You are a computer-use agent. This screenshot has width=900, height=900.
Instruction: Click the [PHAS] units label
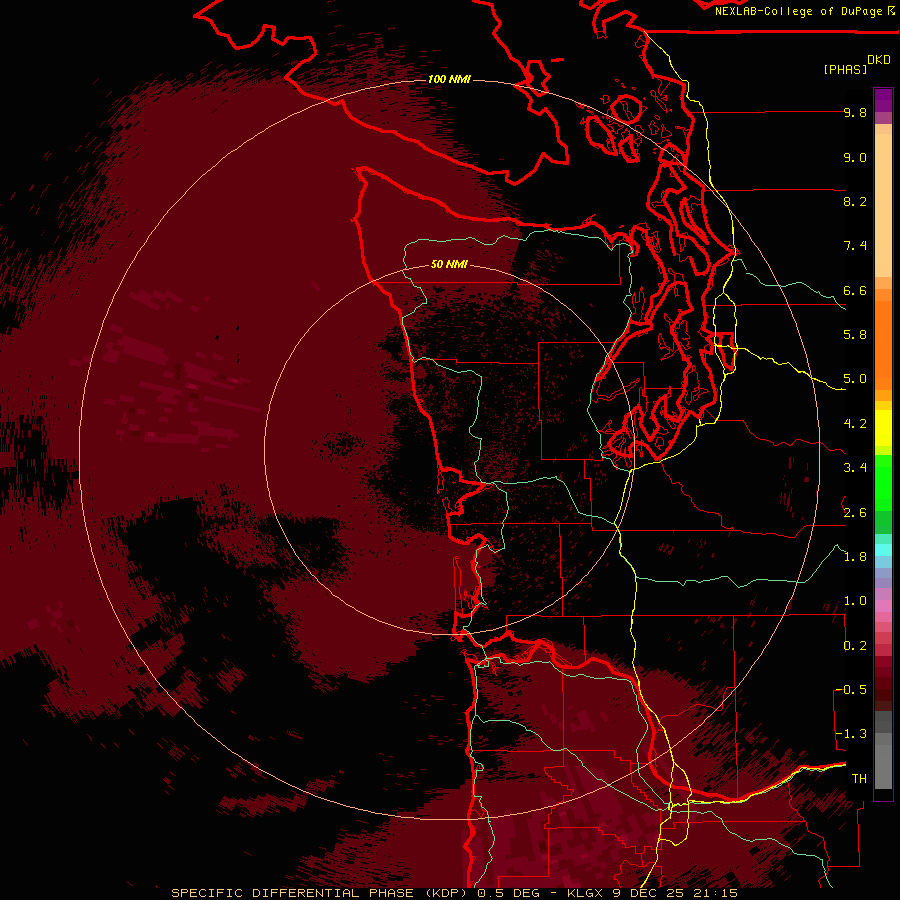845,69
